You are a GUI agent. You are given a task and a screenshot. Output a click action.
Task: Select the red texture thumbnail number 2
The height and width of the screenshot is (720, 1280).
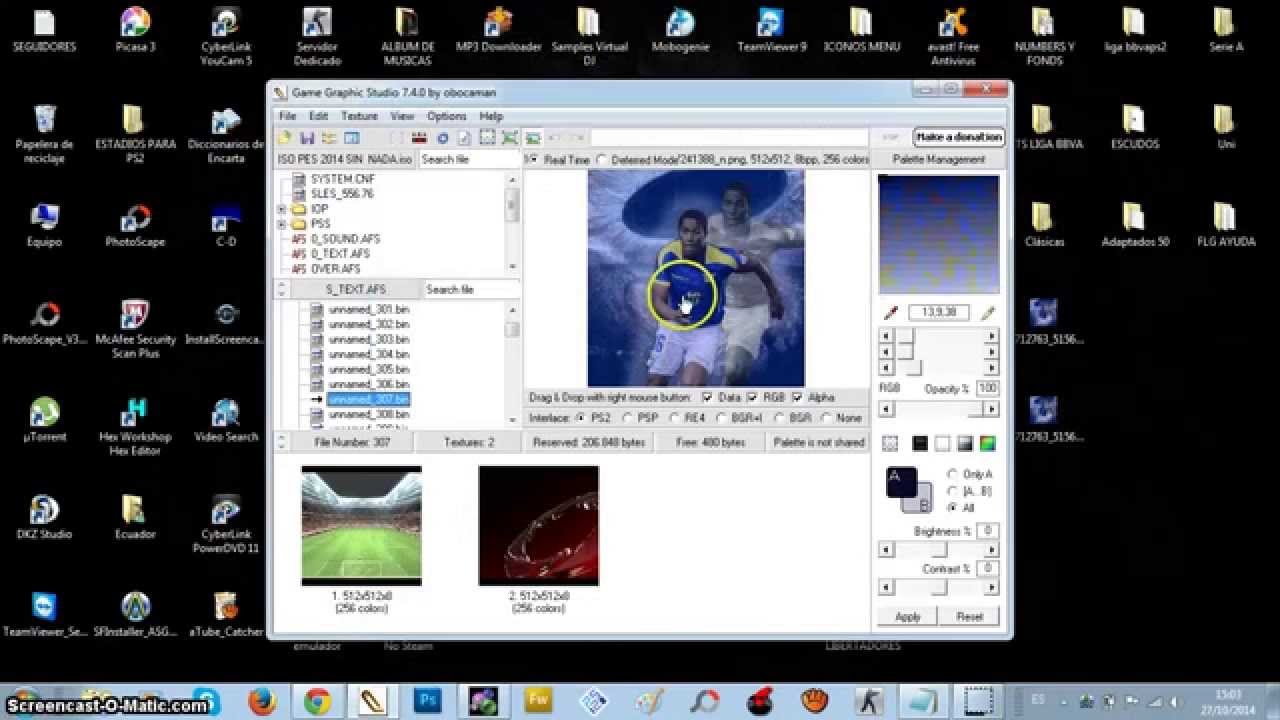(539, 525)
